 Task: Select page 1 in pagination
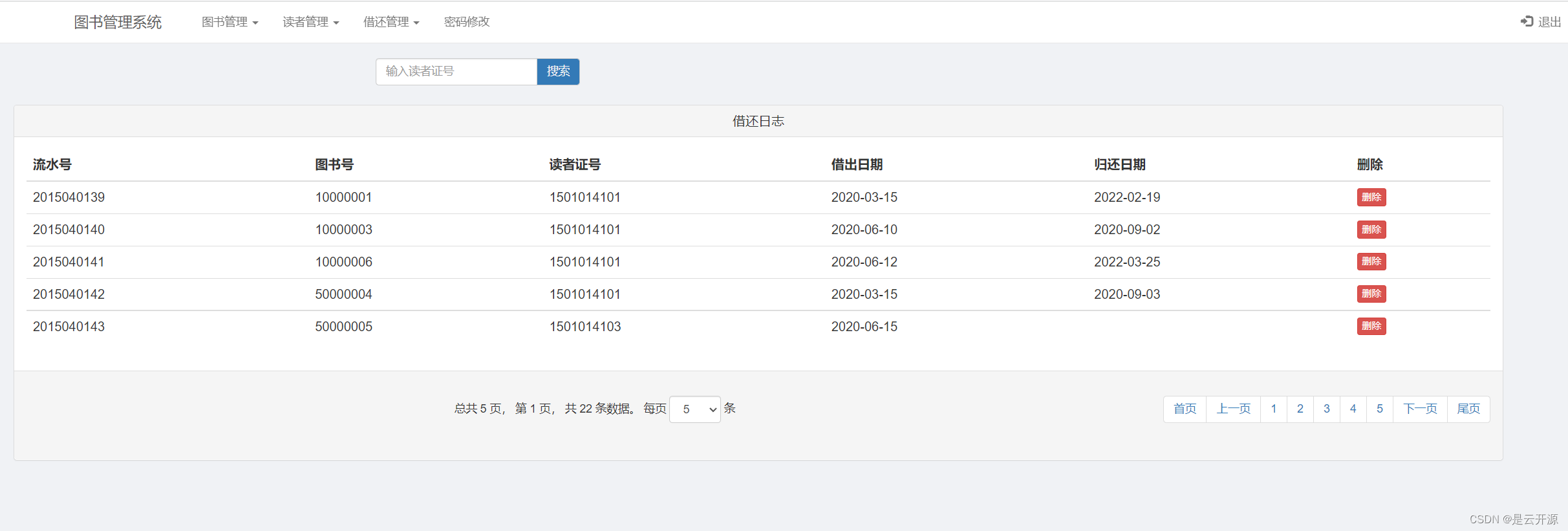pyautogui.click(x=1274, y=409)
